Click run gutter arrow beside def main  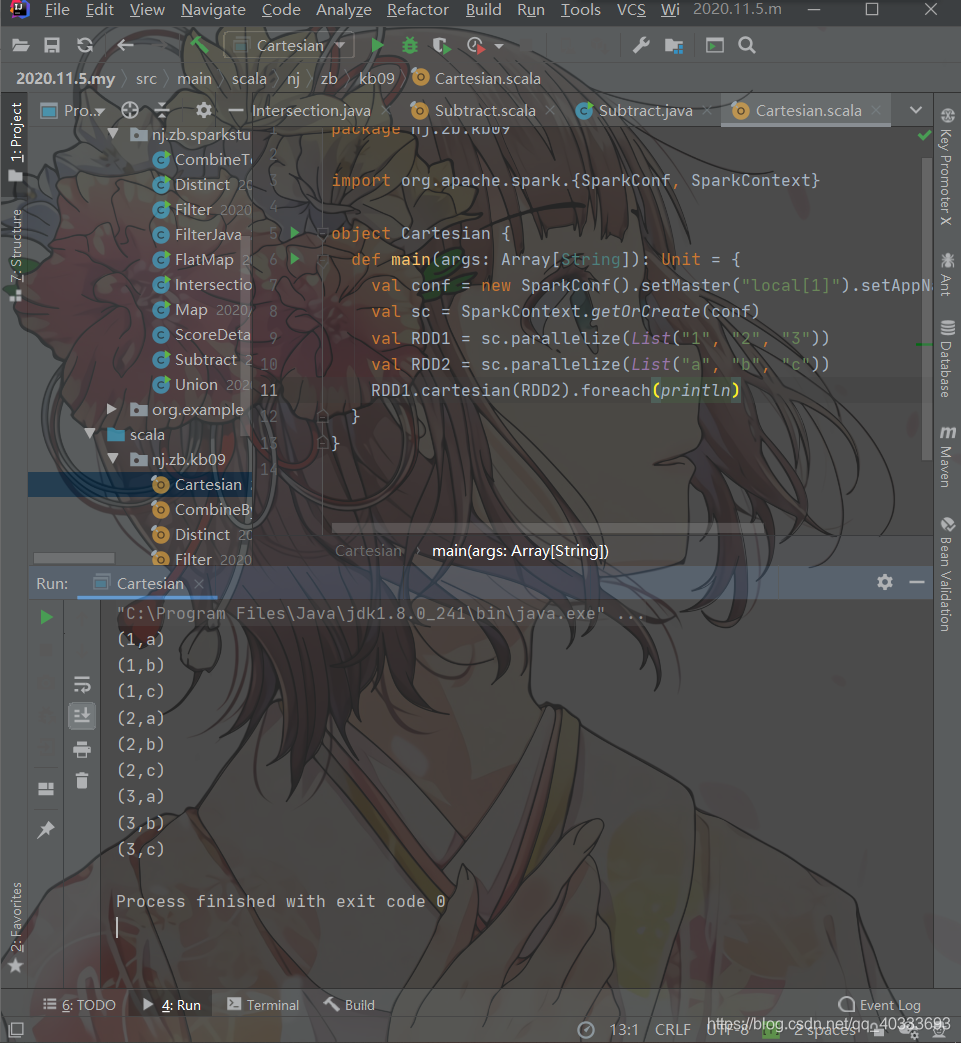[295, 259]
